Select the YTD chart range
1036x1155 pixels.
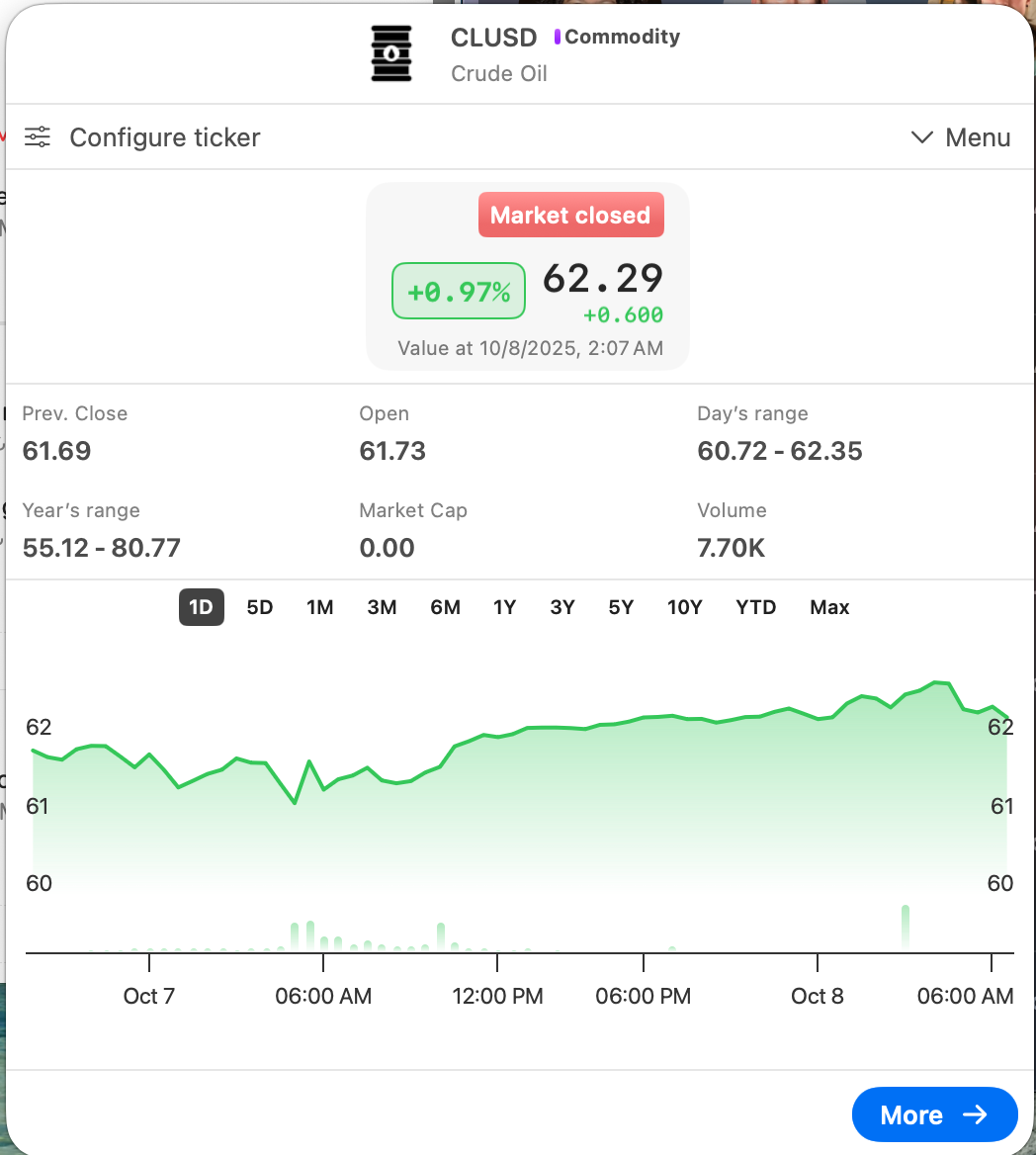click(755, 607)
